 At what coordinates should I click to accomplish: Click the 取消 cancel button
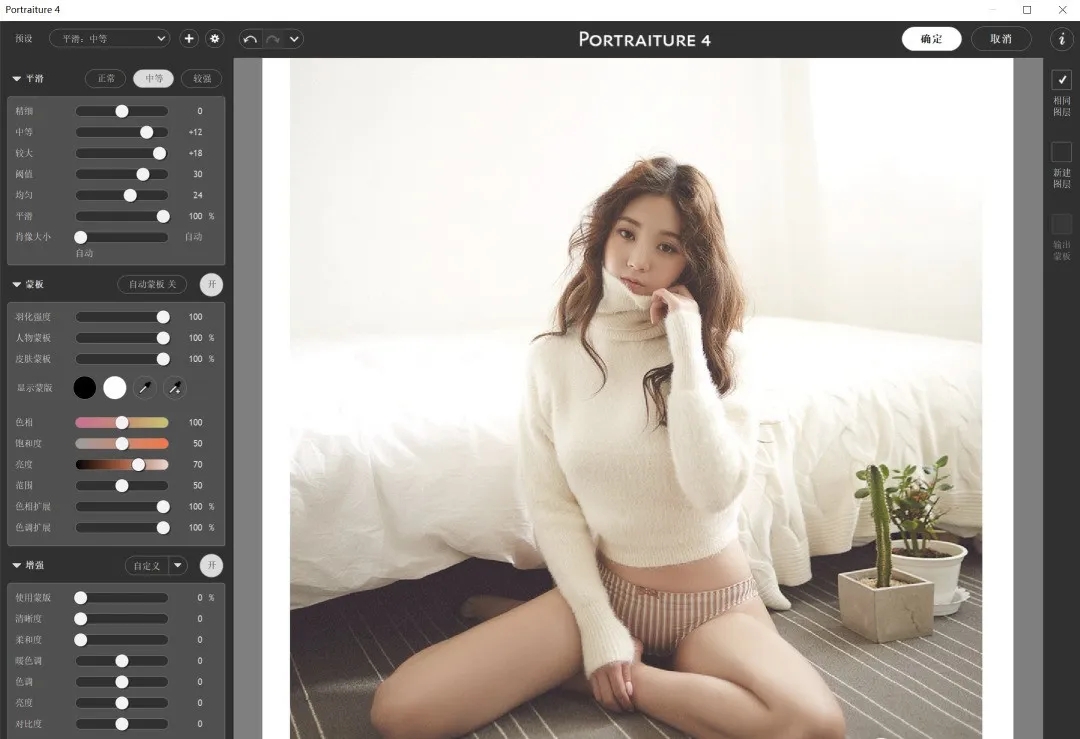coord(1000,39)
